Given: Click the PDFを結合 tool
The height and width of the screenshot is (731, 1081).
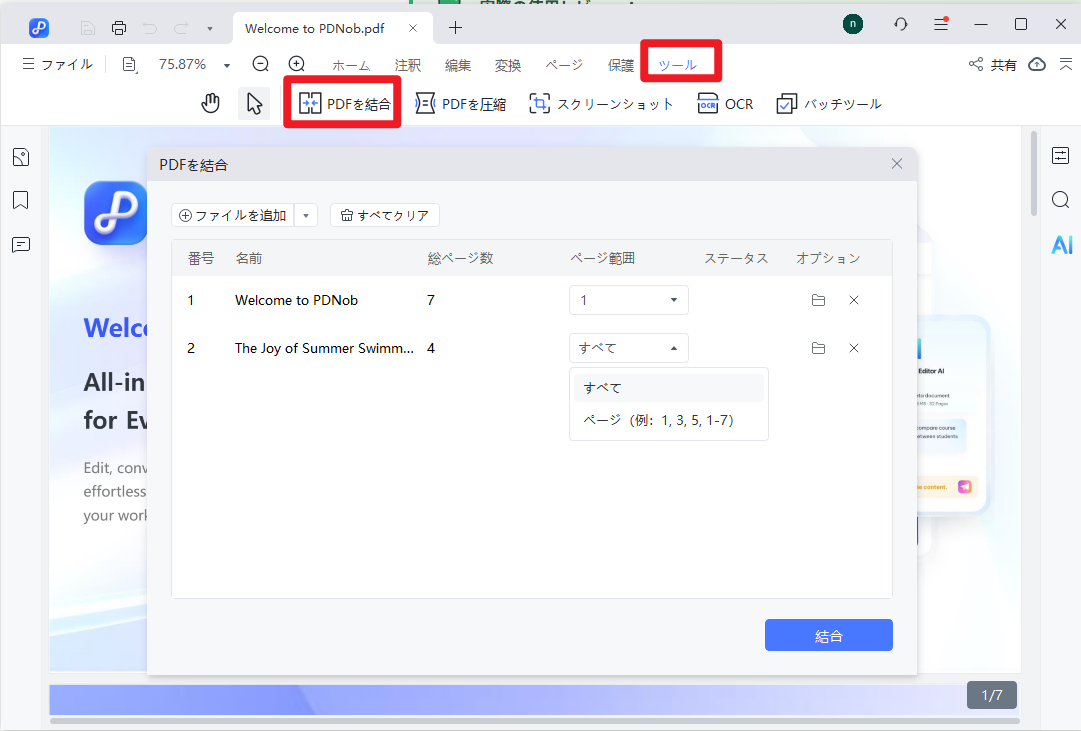Looking at the screenshot, I should (344, 103).
